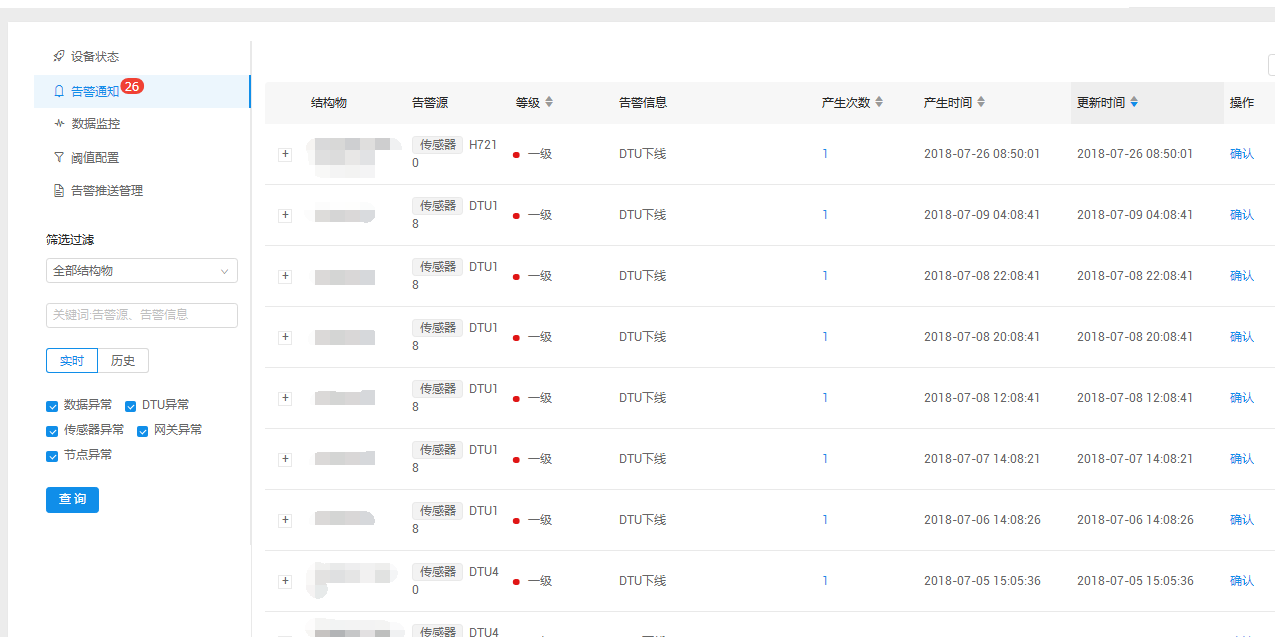Click the funnel icon beside 阈值配置
The image size is (1275, 637).
pyautogui.click(x=59, y=157)
